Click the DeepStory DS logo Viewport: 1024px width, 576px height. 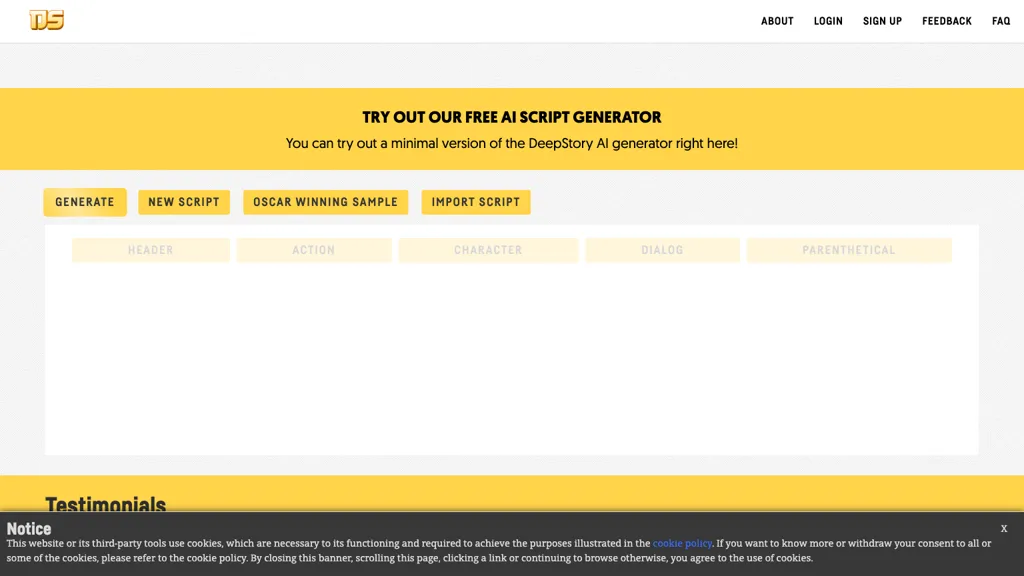(x=47, y=20)
